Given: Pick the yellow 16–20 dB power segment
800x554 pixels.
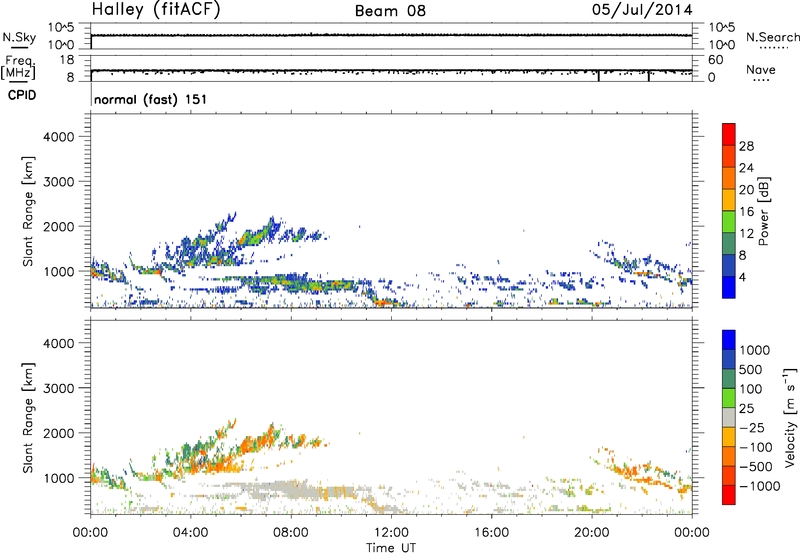Looking at the screenshot, I should 729,200.
